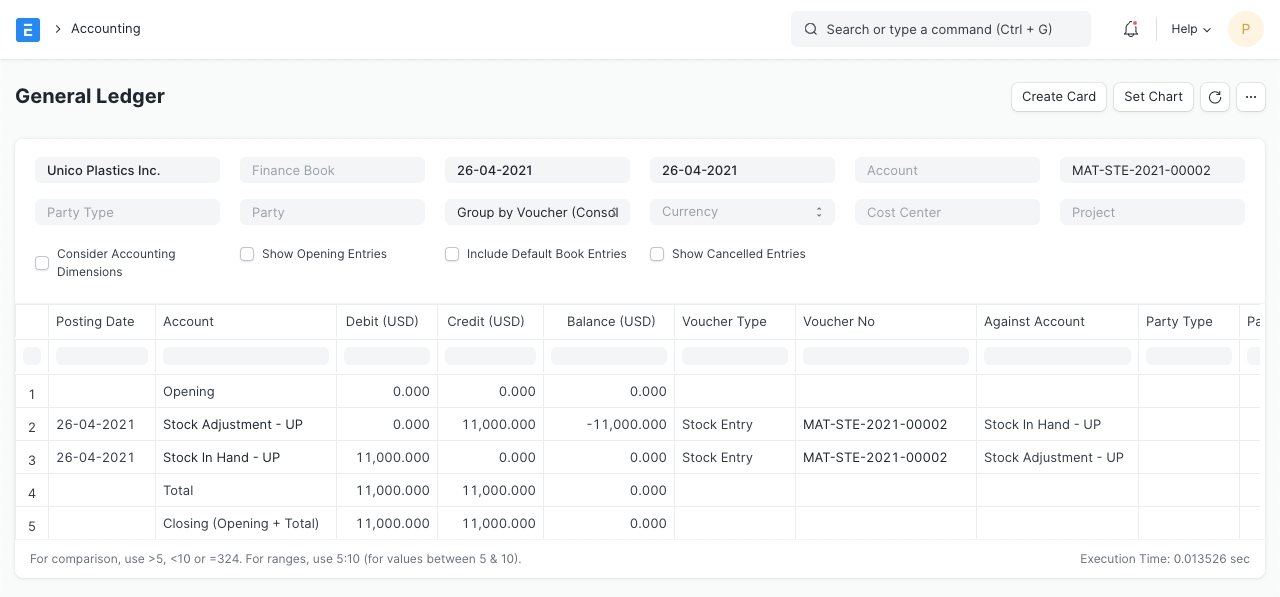
Task: Open the Group by Voucher dropdown
Action: tap(537, 212)
